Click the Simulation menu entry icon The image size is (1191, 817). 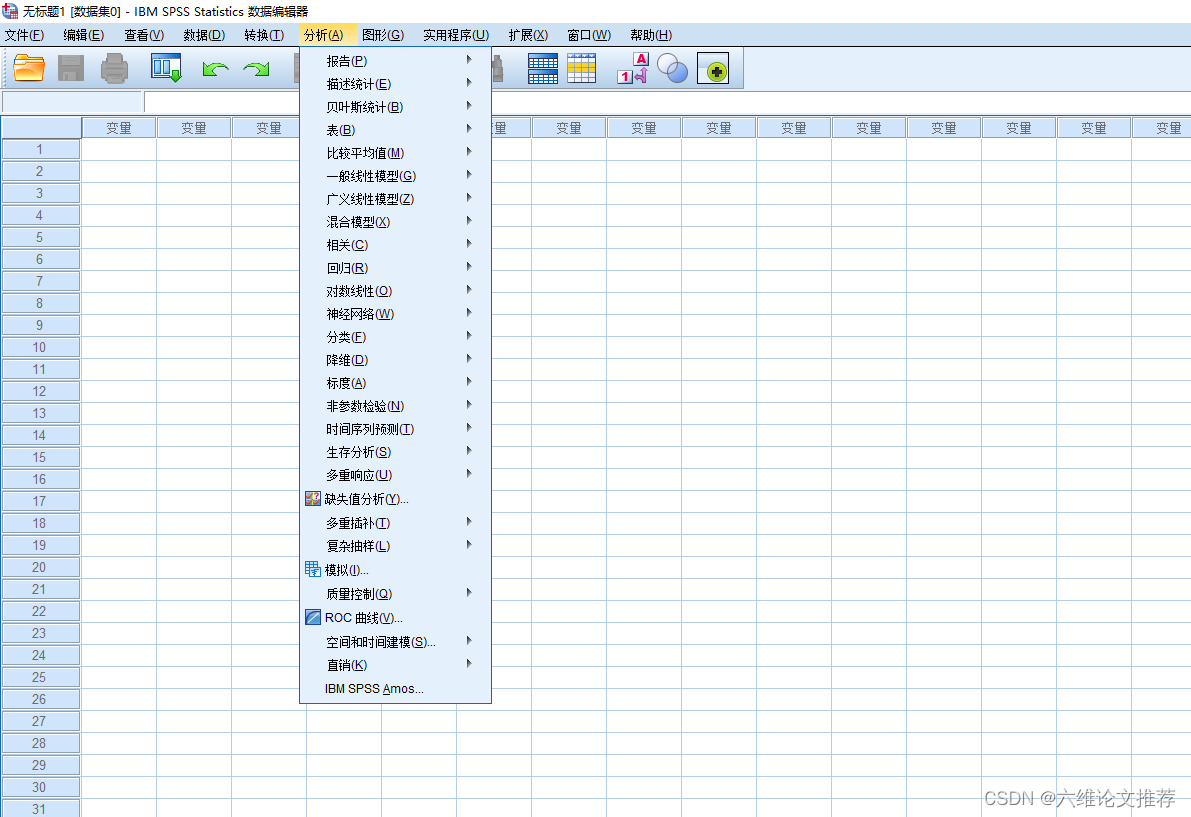tap(313, 569)
